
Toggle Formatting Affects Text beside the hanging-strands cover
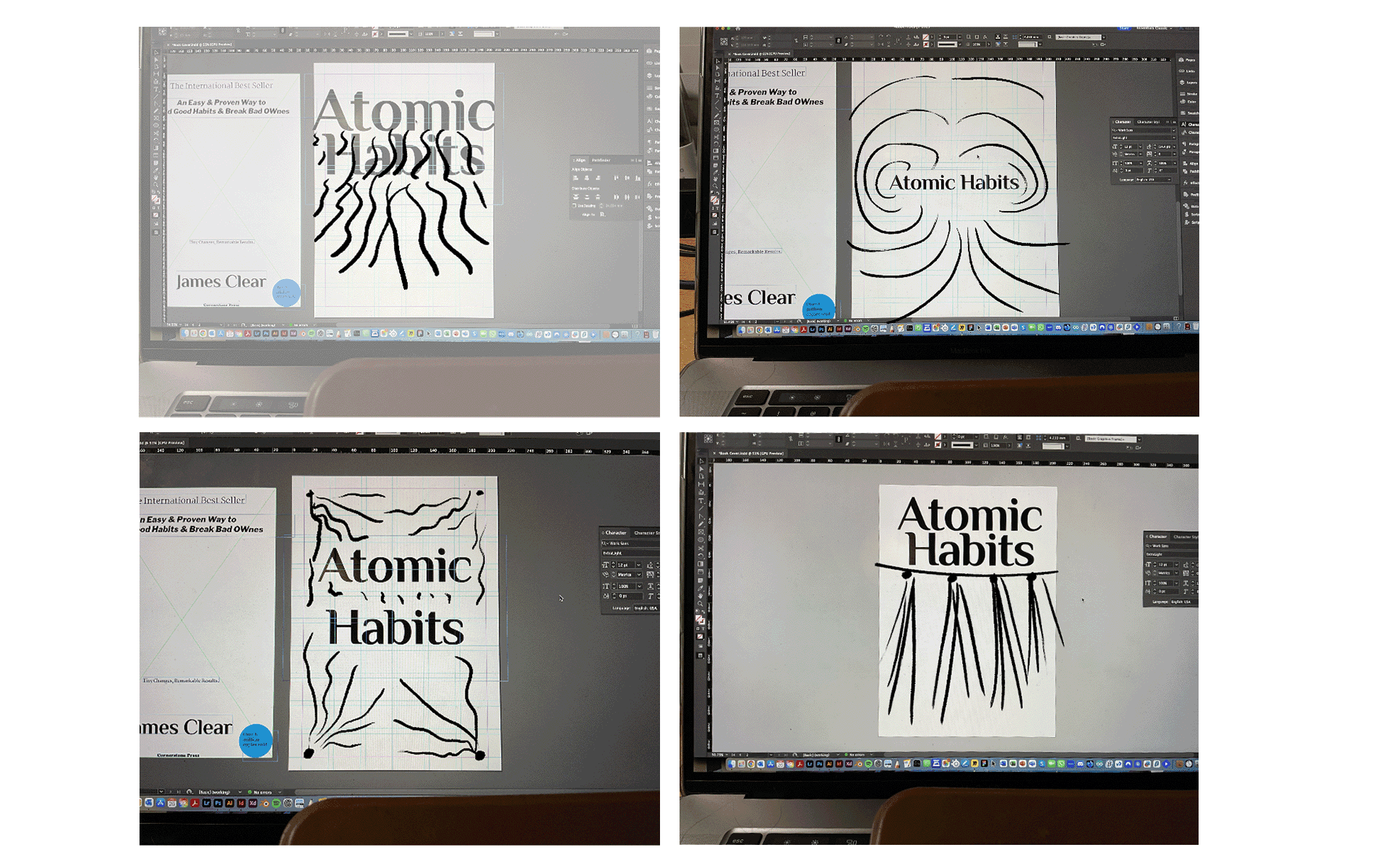click(x=703, y=629)
